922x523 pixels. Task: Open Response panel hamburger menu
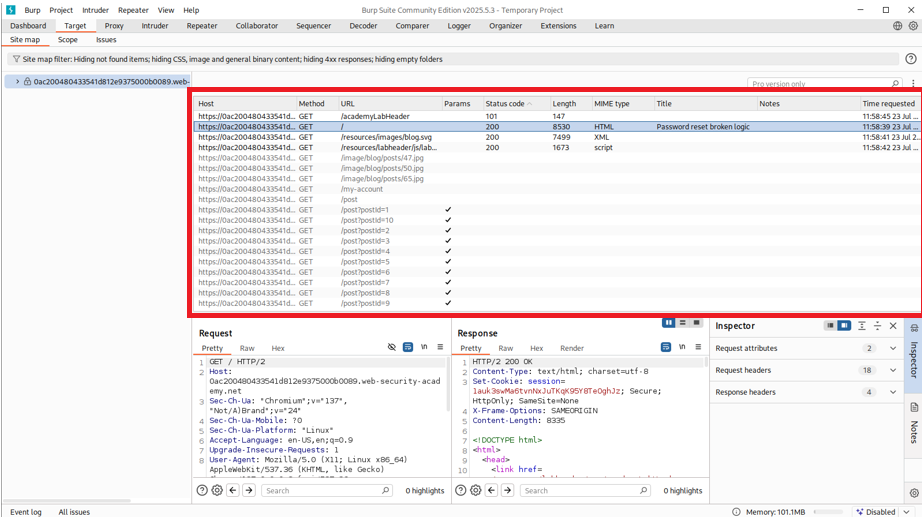(x=699, y=347)
